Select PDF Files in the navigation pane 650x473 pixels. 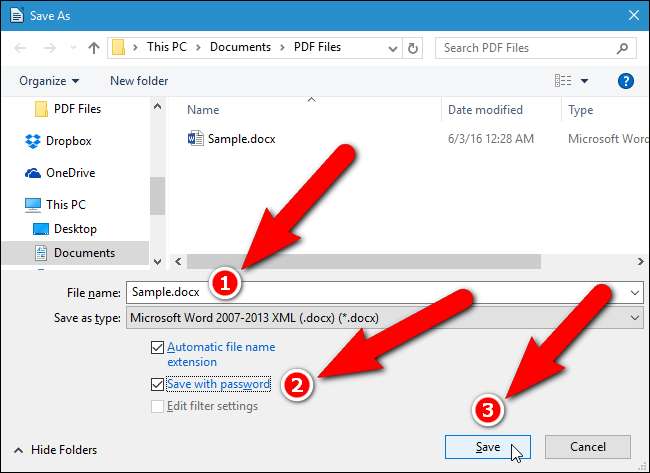pyautogui.click(x=77, y=109)
